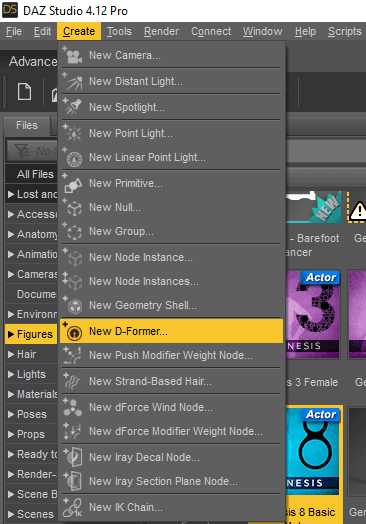The height and width of the screenshot is (524, 366).
Task: Click the dForce Wind Node icon
Action: (x=74, y=408)
